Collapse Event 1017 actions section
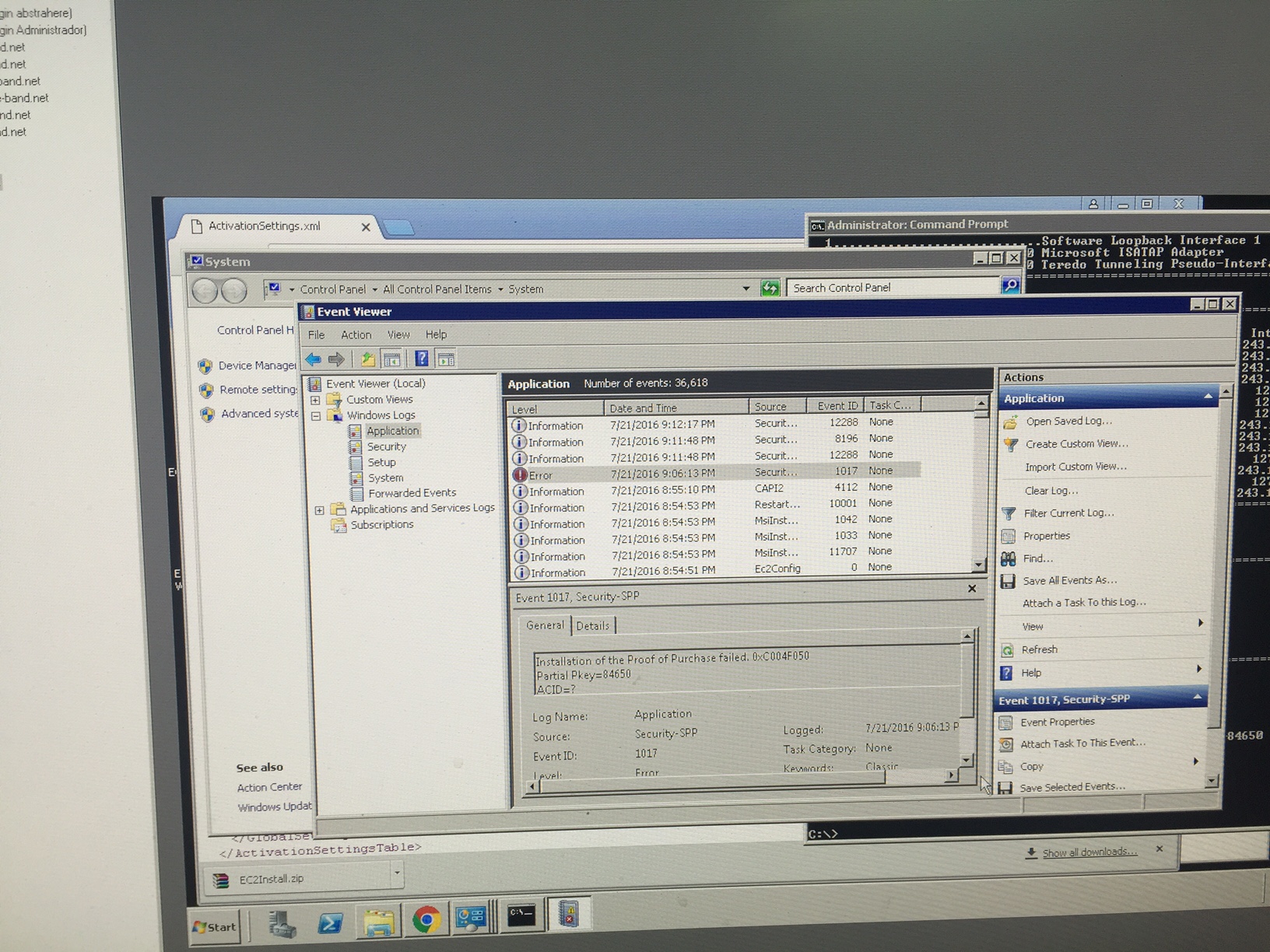Screen dimensions: 1270x952 tap(1197, 697)
